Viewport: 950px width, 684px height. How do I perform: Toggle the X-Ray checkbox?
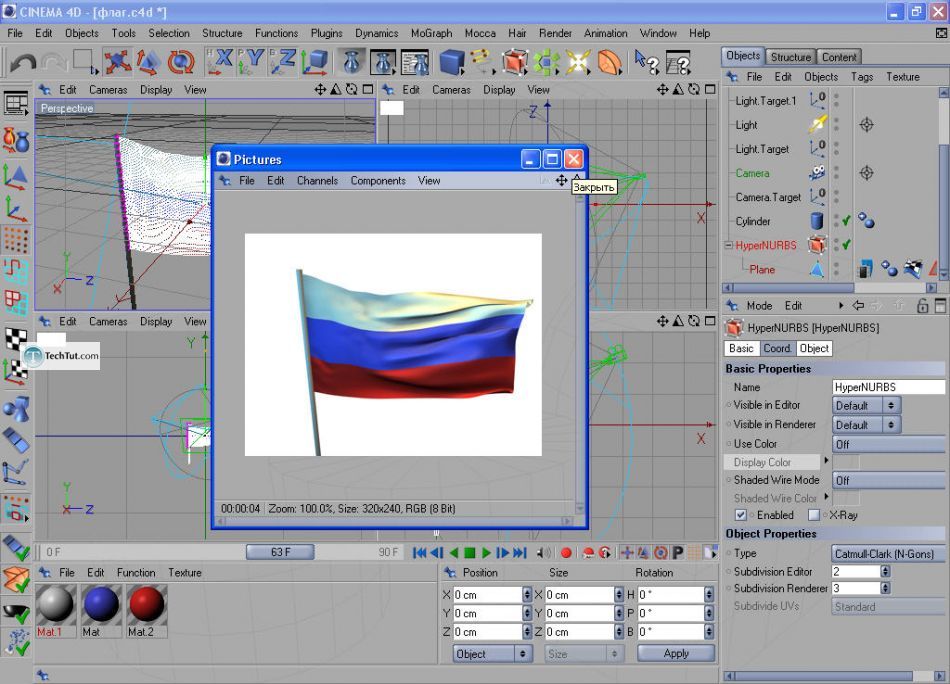click(814, 515)
